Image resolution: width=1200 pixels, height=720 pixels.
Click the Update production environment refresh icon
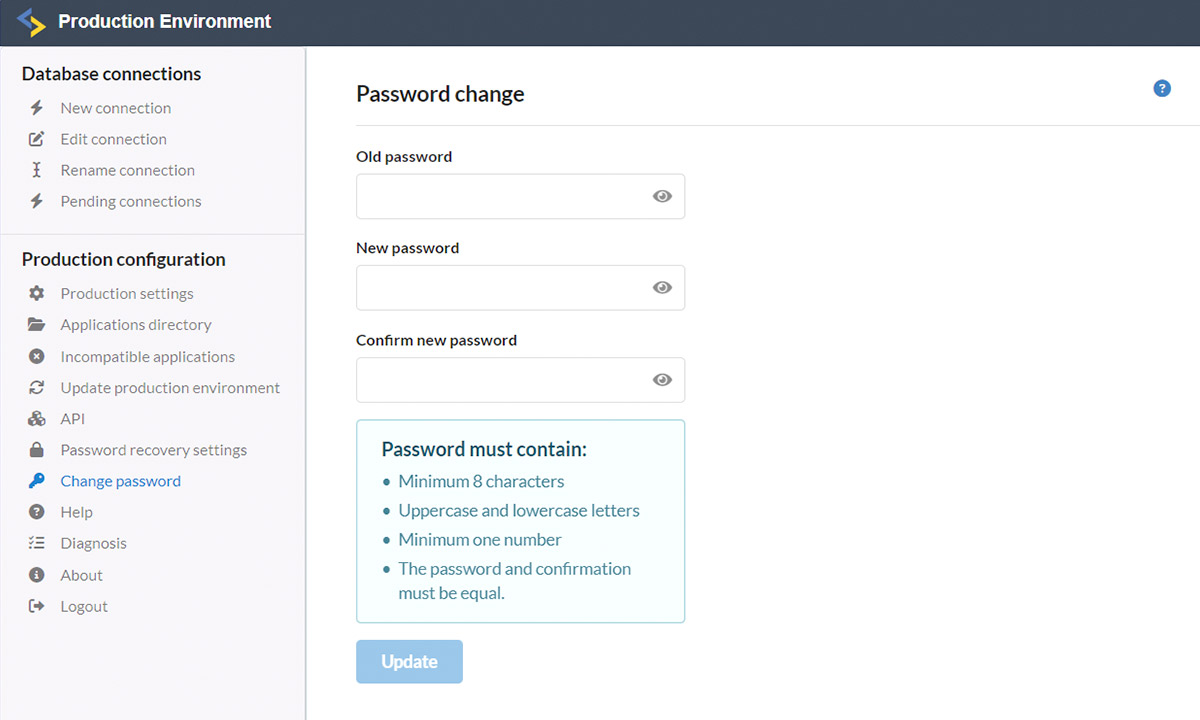[x=37, y=387]
